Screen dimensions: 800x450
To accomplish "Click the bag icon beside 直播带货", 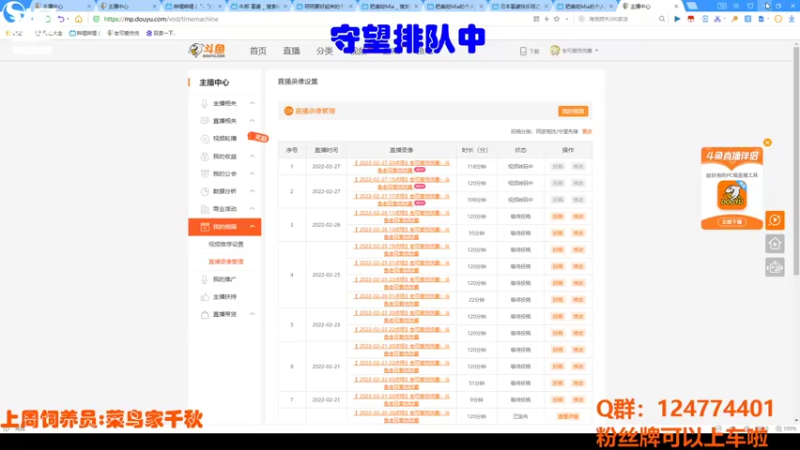I will (x=204, y=315).
